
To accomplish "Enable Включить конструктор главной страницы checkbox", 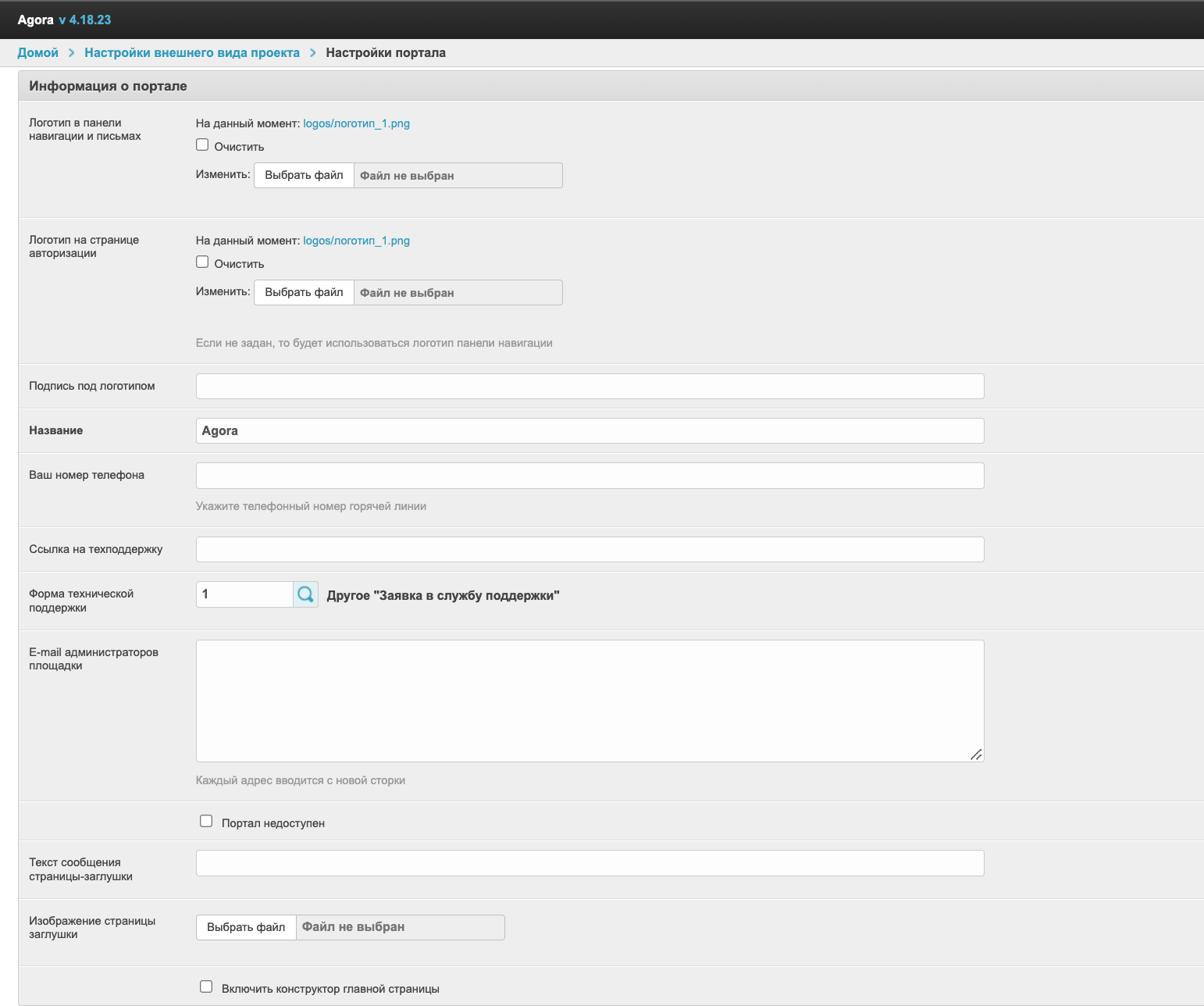I will pos(206,986).
